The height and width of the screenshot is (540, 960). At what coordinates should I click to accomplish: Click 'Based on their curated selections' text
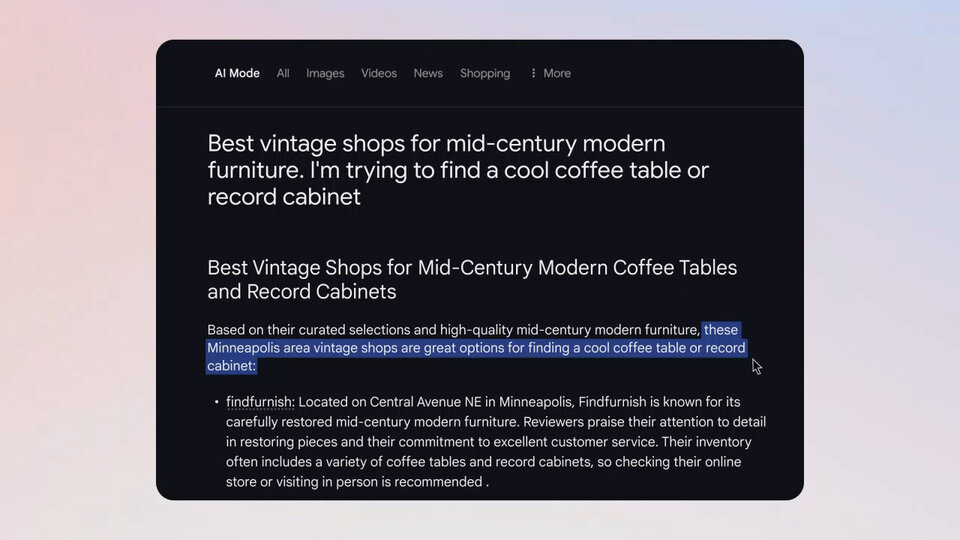(309, 330)
